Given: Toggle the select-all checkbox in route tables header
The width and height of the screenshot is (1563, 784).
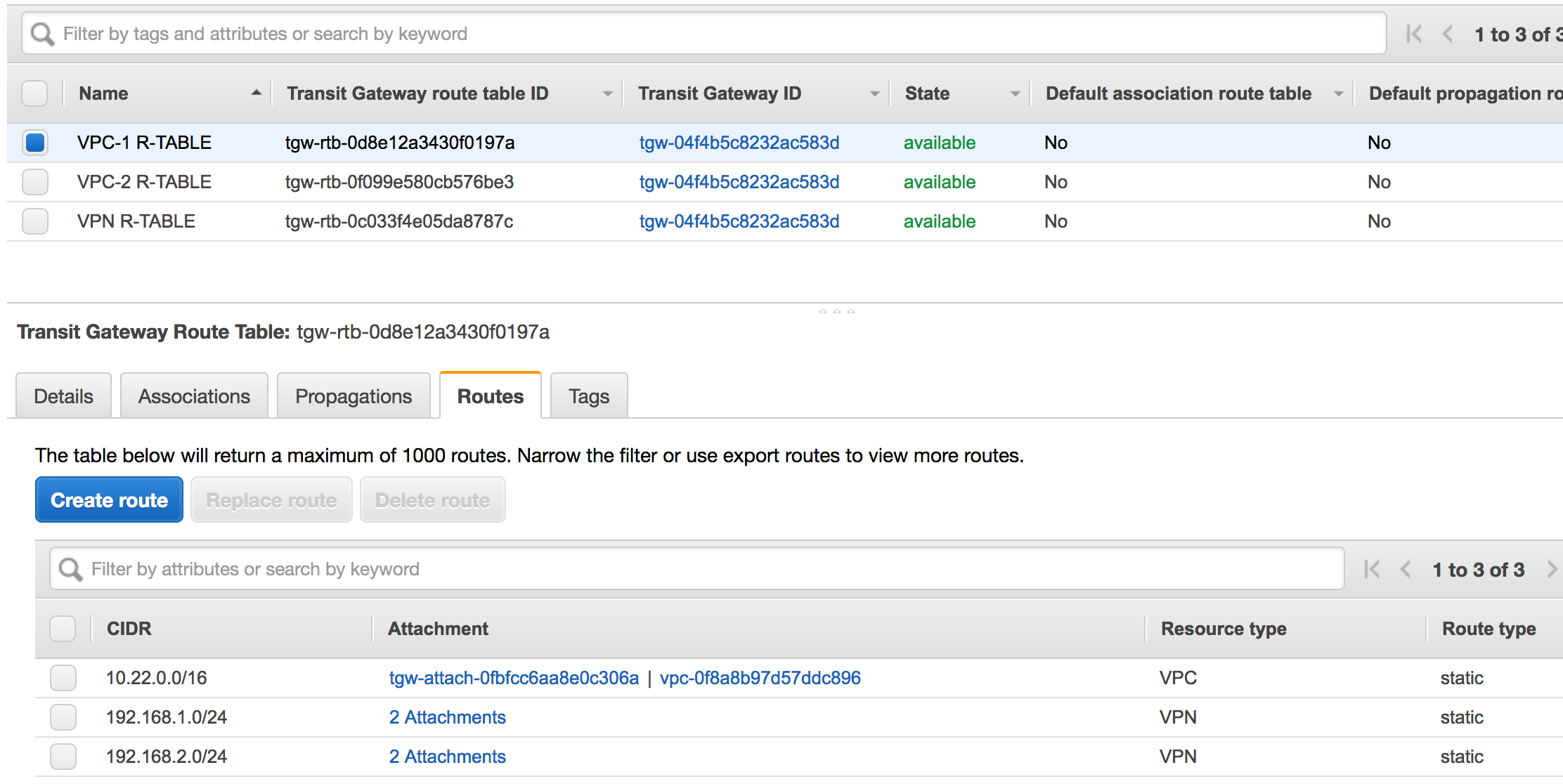Looking at the screenshot, I should (x=34, y=93).
